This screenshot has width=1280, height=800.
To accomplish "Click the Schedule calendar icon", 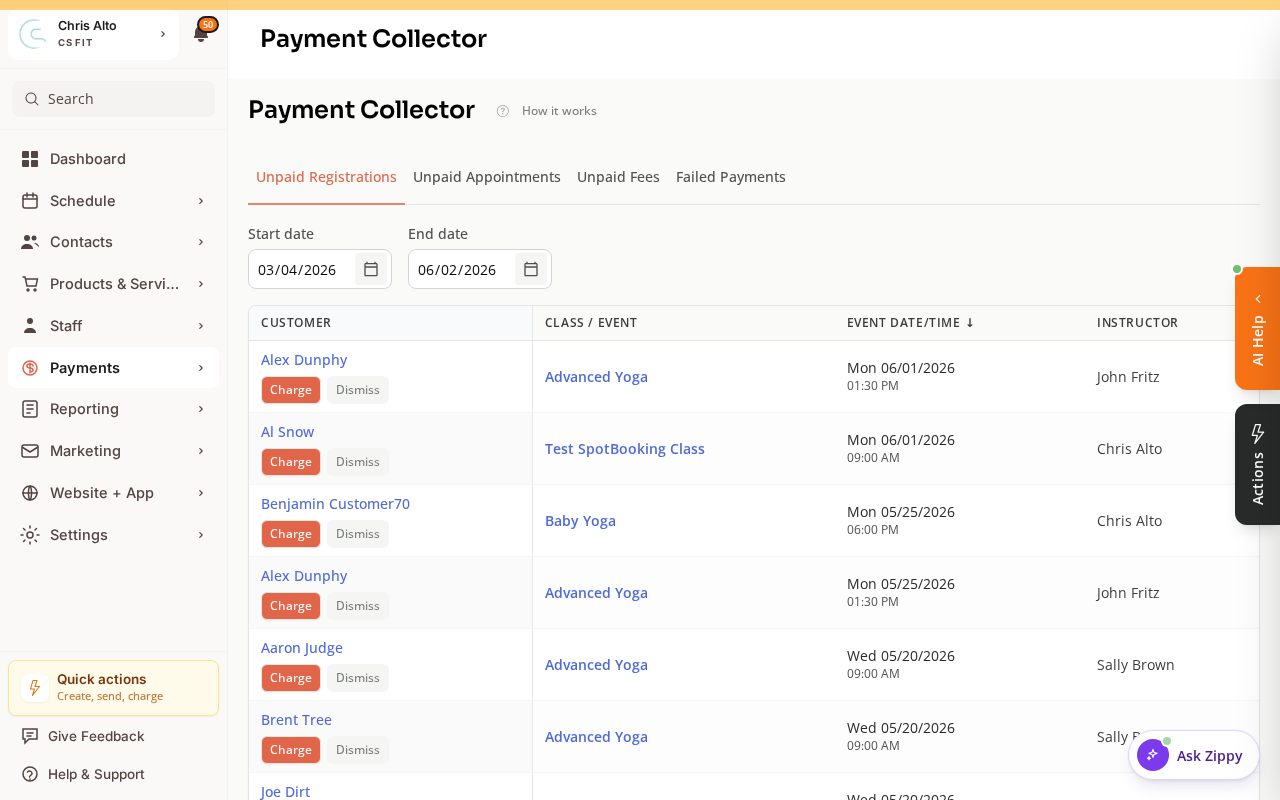I will pyautogui.click(x=30, y=201).
